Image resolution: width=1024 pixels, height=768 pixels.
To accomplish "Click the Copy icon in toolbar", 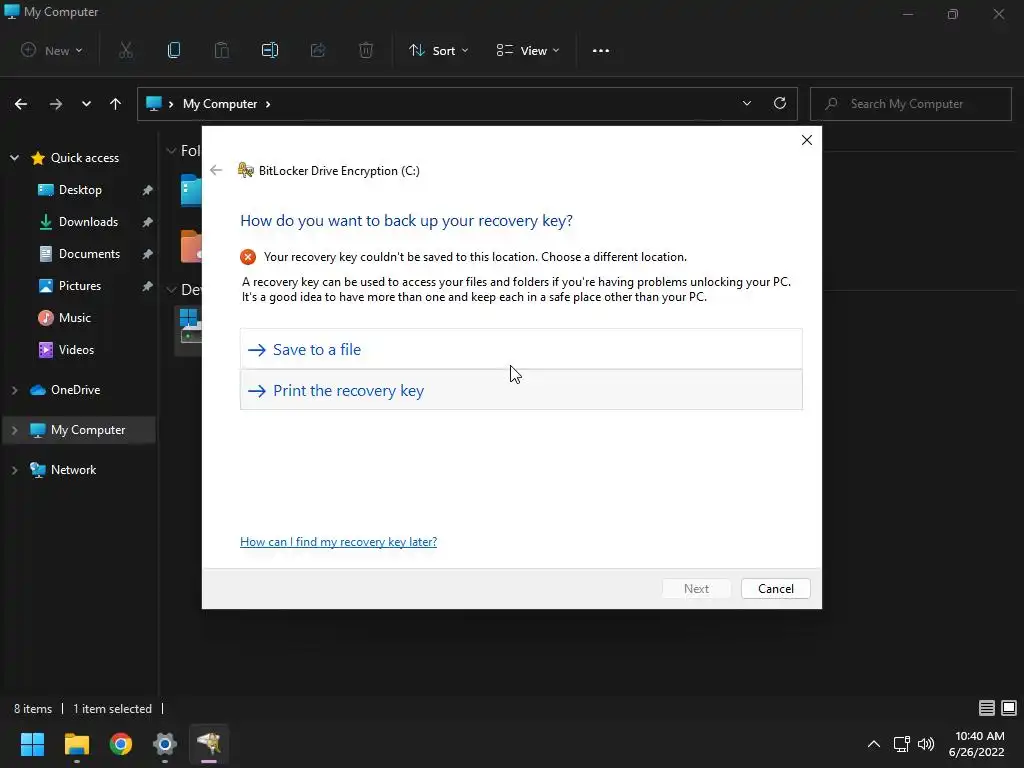I will pyautogui.click(x=174, y=50).
